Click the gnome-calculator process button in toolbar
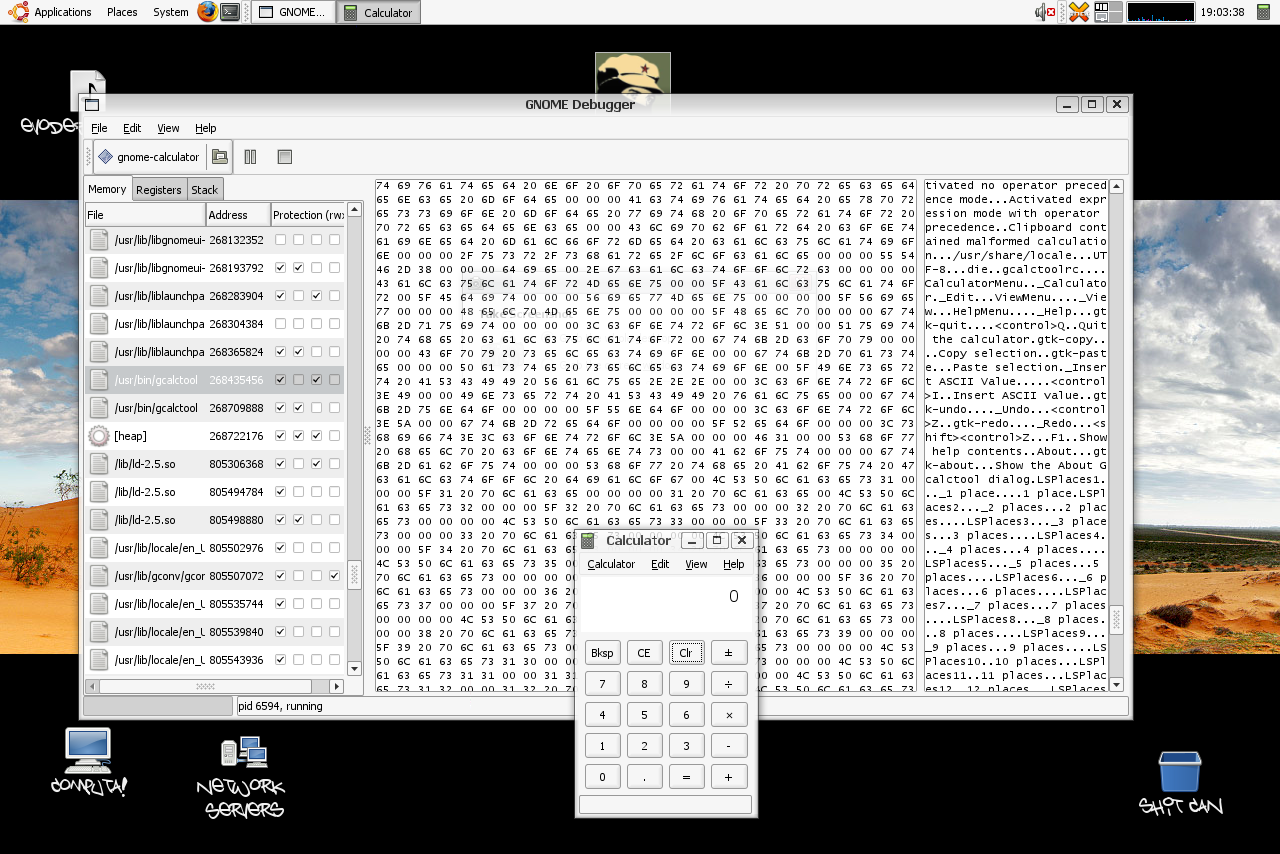The image size is (1280, 854). (x=149, y=157)
